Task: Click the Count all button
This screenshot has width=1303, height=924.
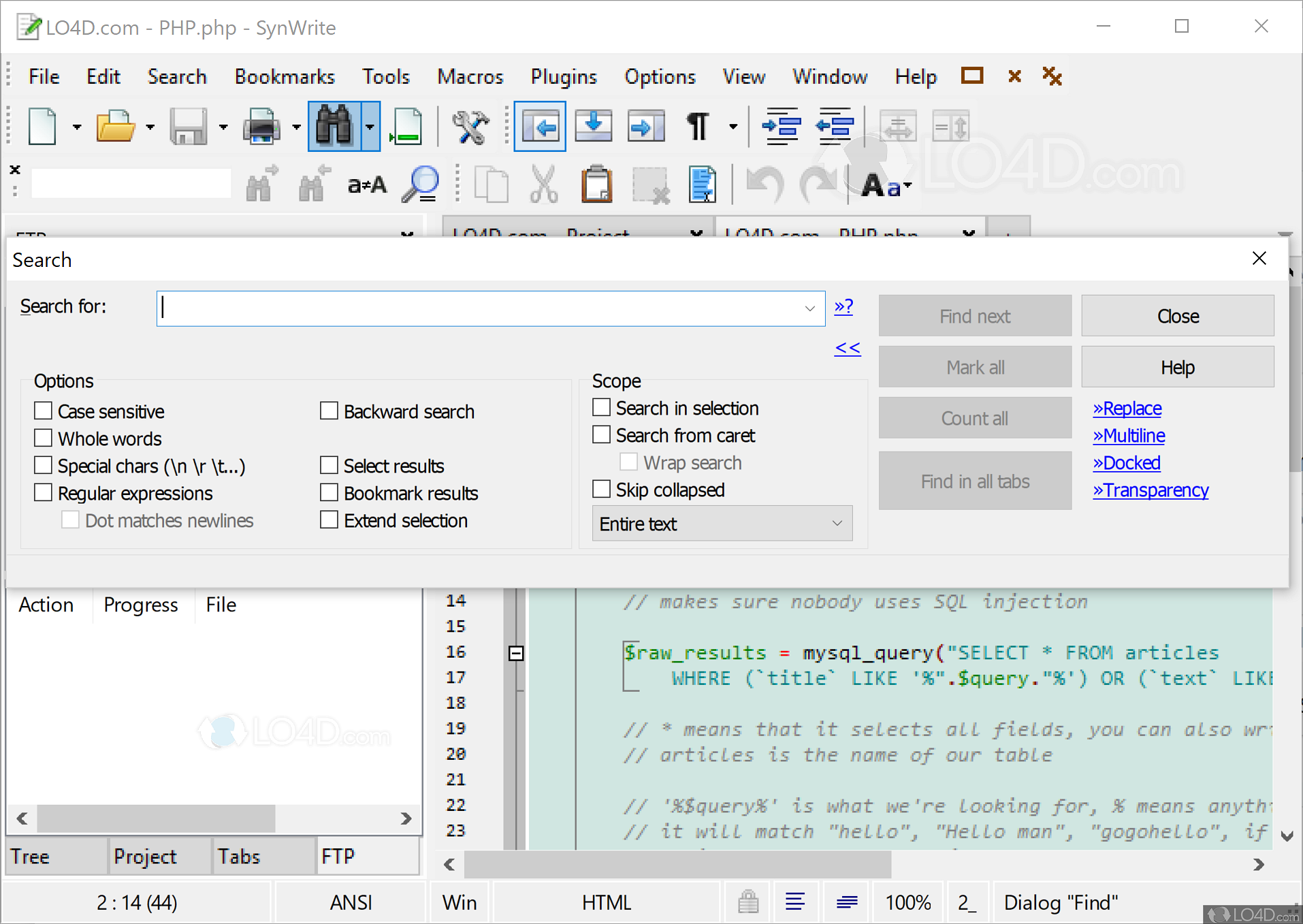Action: (x=975, y=417)
